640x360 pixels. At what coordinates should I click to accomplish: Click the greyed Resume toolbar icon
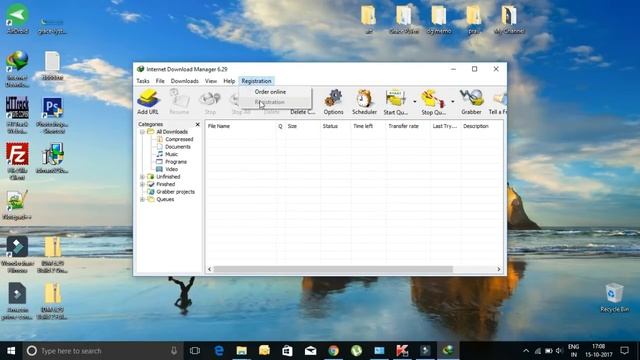point(179,102)
